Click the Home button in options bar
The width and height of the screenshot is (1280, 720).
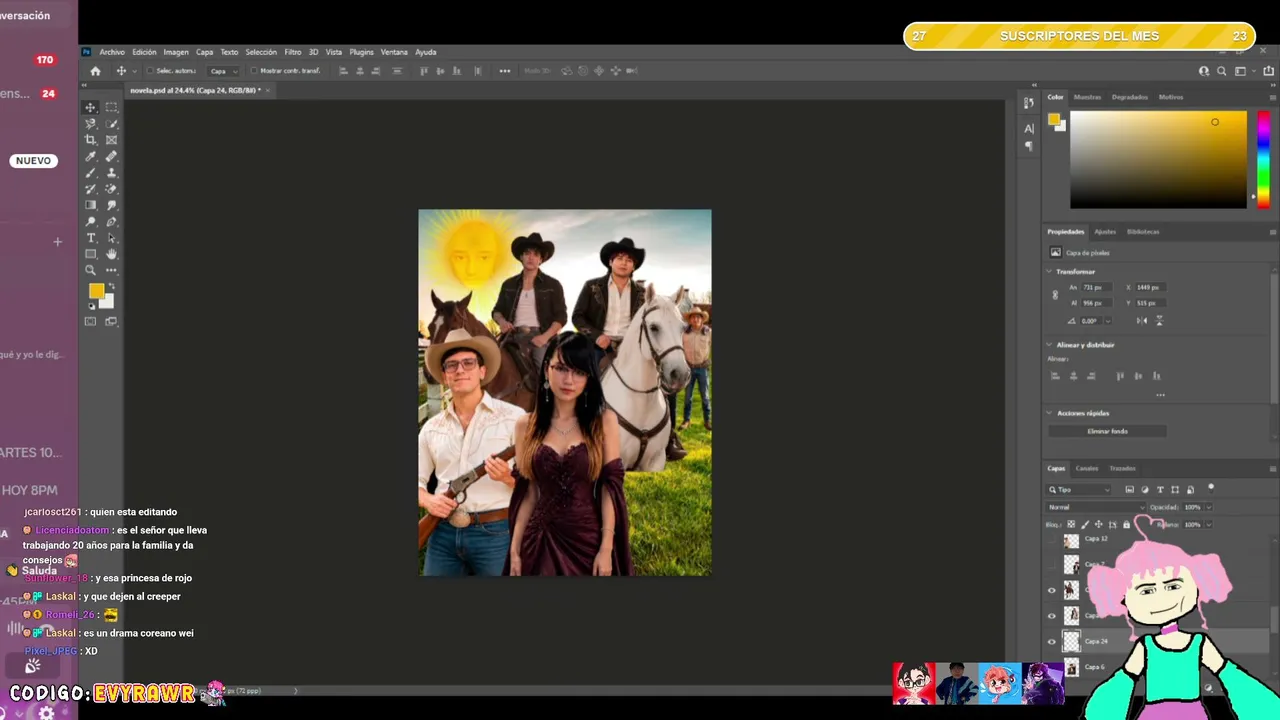tap(95, 71)
